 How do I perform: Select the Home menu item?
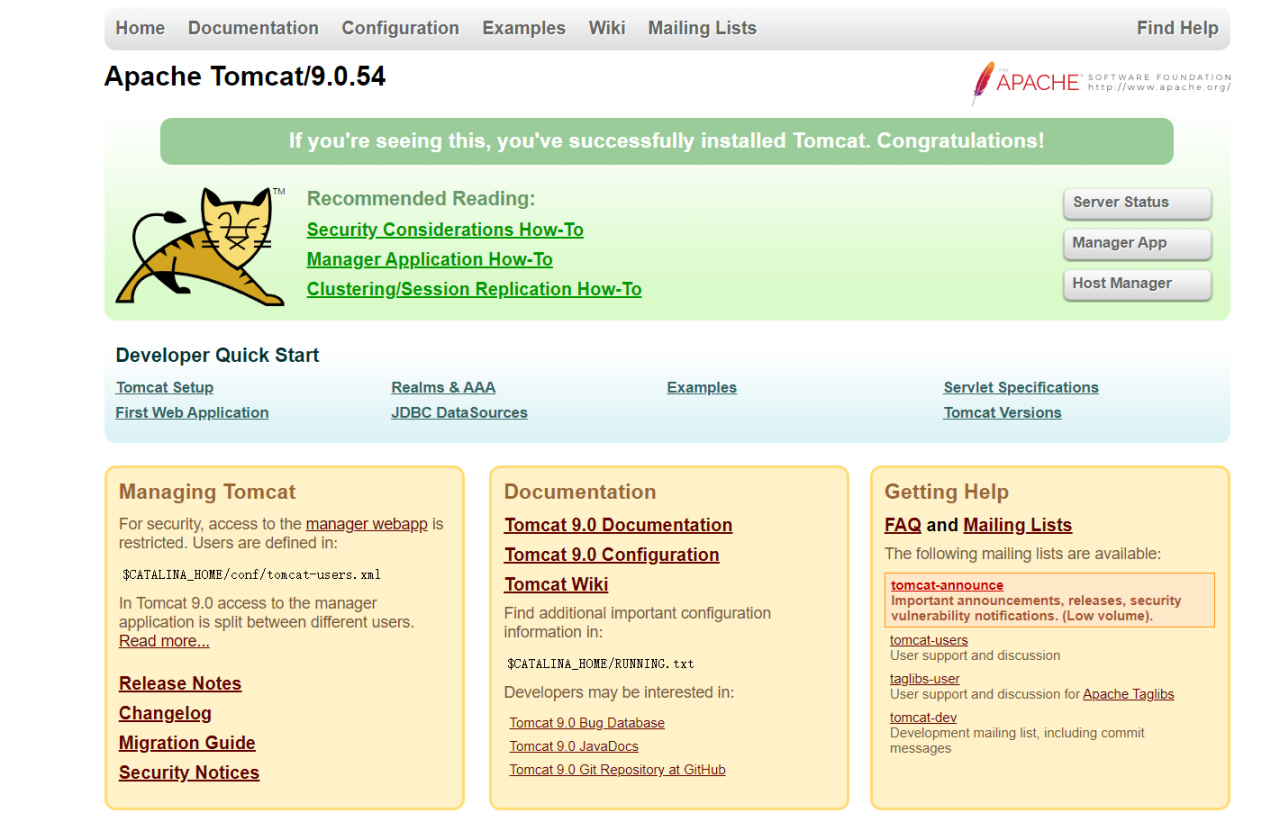[140, 27]
